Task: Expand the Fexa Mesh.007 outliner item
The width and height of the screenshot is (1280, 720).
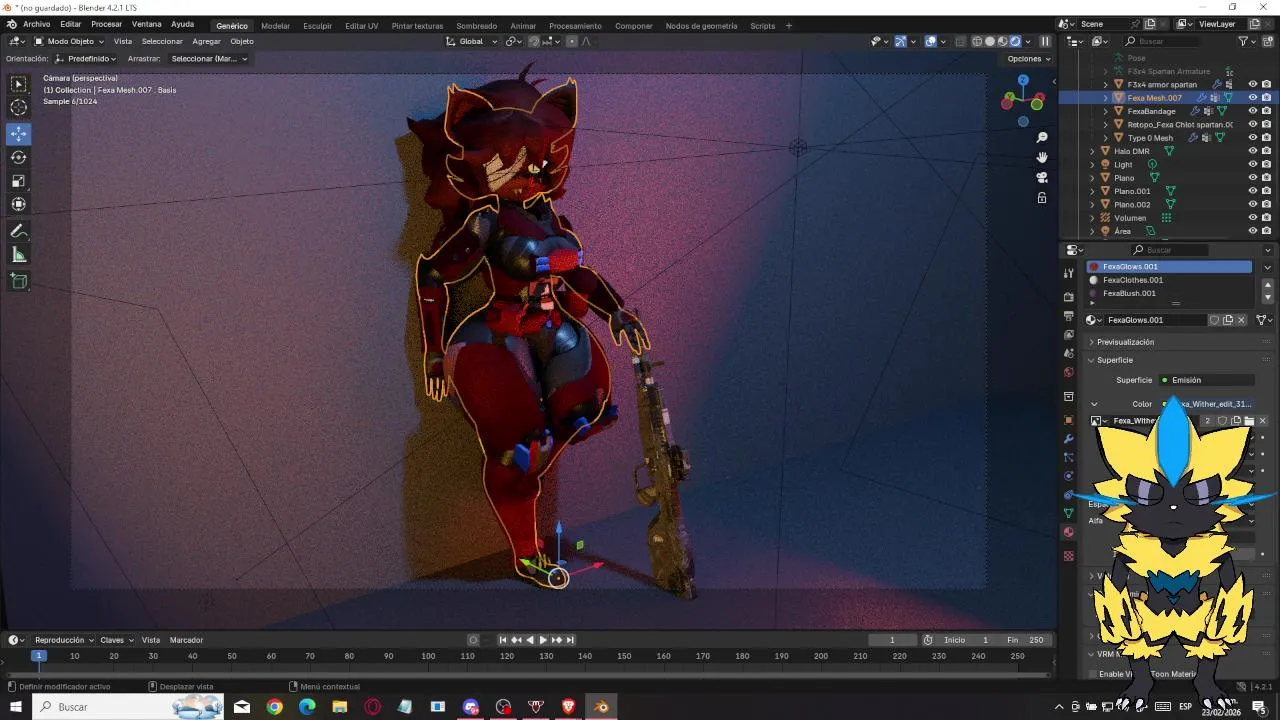Action: 1105,98
